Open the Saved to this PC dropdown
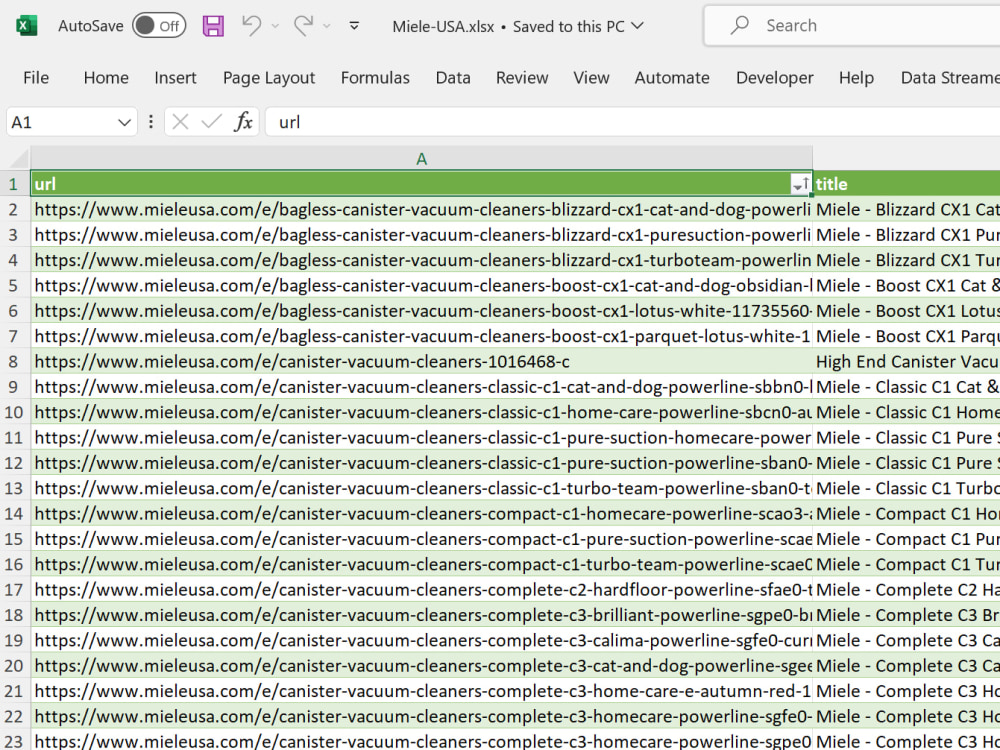Image resolution: width=1000 pixels, height=750 pixels. (x=637, y=26)
